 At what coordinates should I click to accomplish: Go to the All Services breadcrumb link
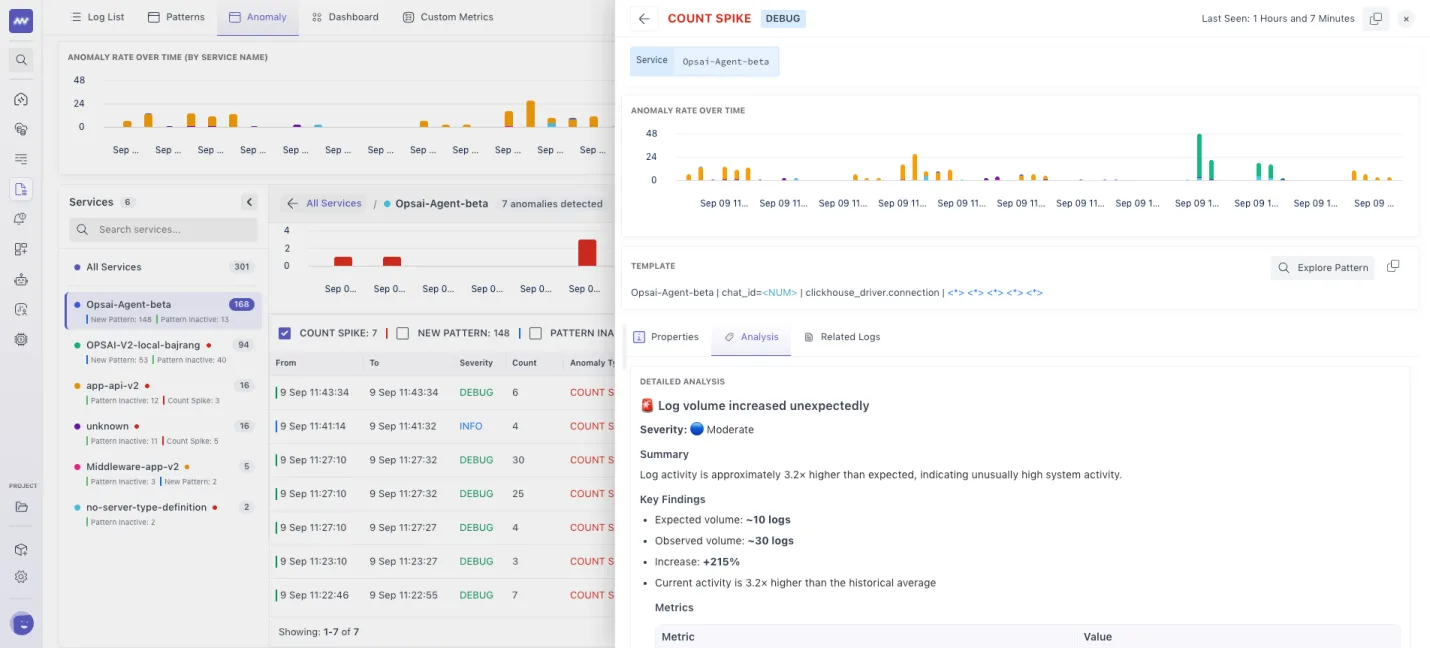click(333, 203)
